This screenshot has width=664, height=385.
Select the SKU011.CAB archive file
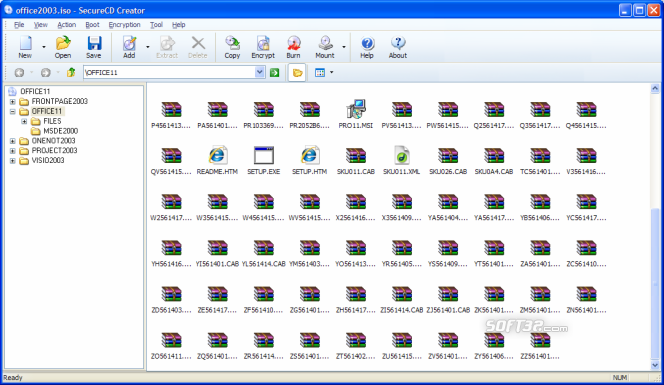coord(356,160)
